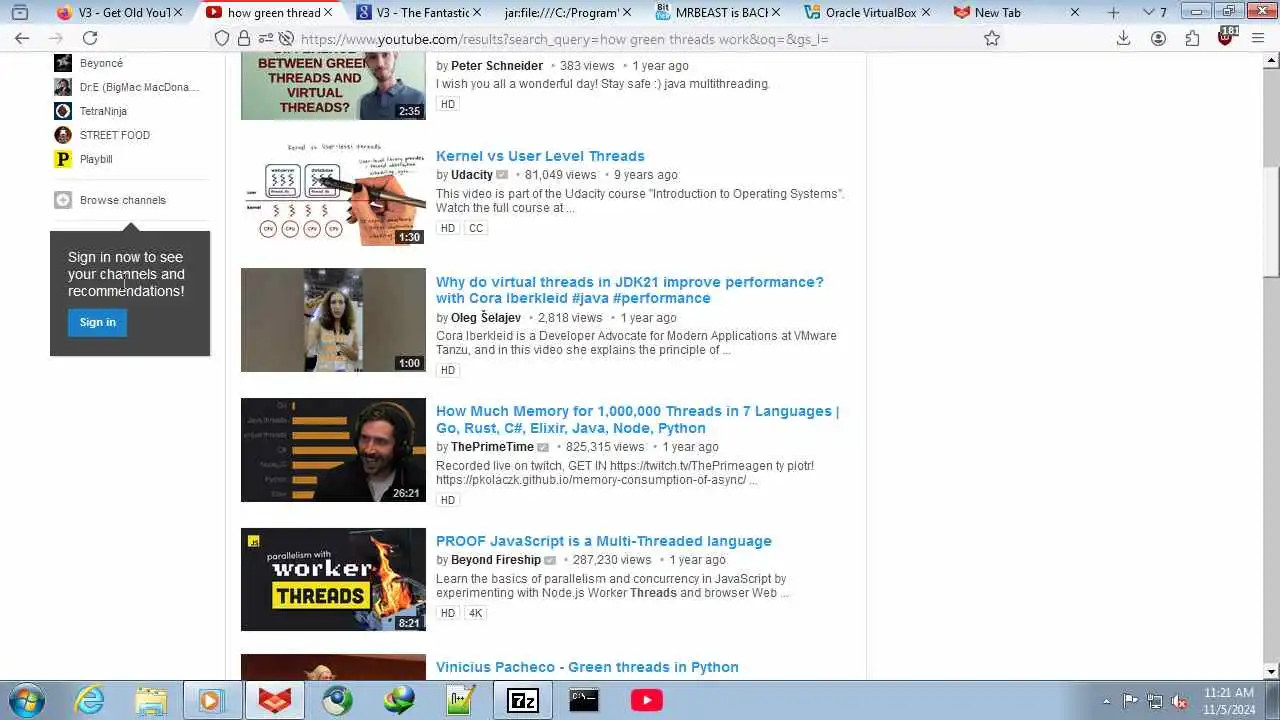Open the Extensions puzzle icon

1192,38
